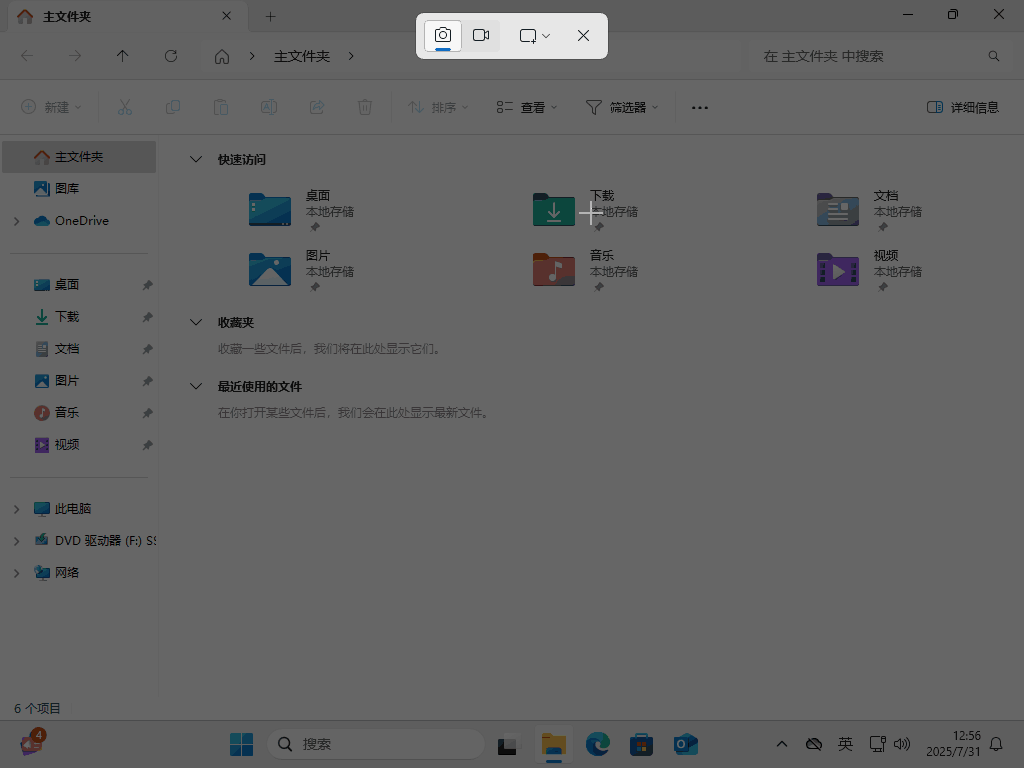1024x768 pixels.
Task: Add a new File Explorer tab
Action: pyautogui.click(x=270, y=17)
